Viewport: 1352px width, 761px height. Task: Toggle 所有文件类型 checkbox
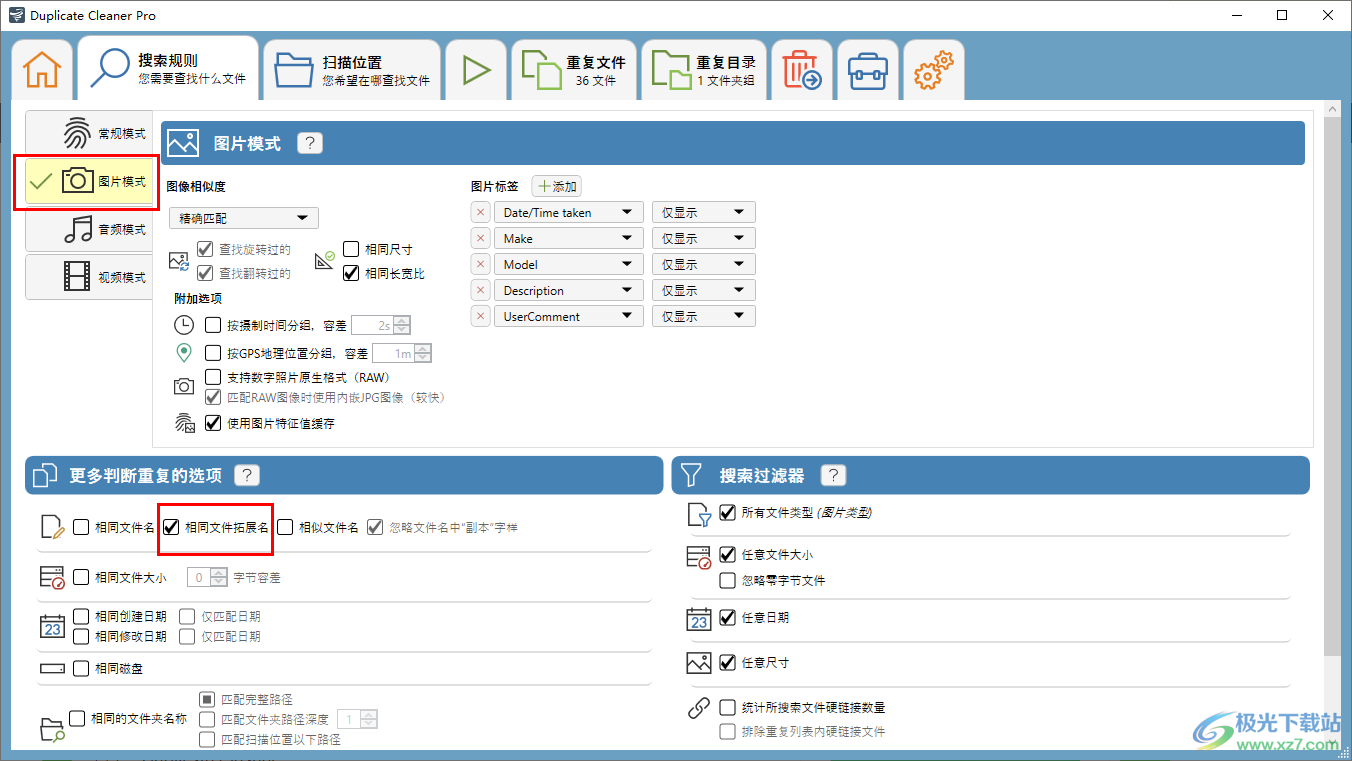point(727,513)
